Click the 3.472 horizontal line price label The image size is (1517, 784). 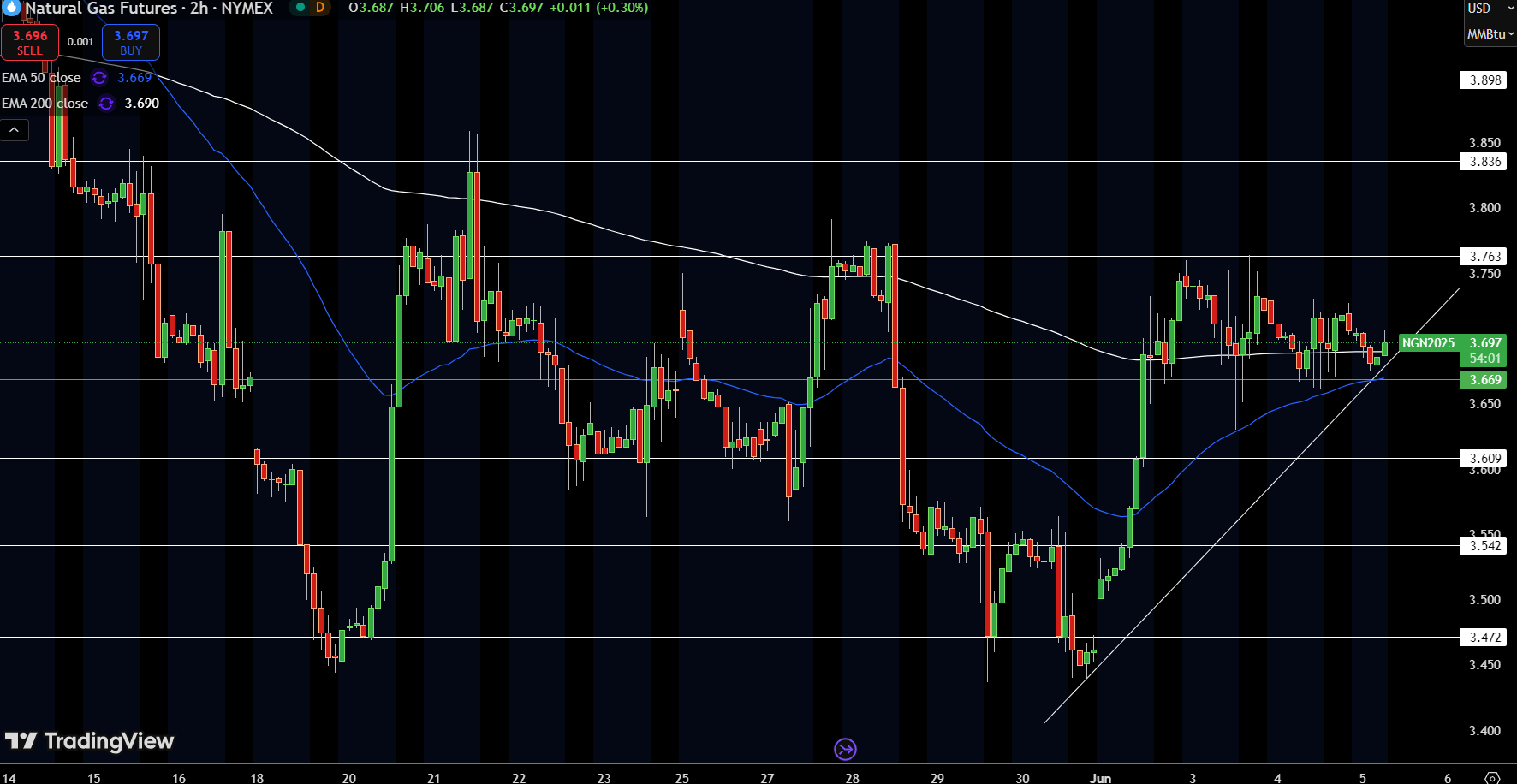(1485, 638)
